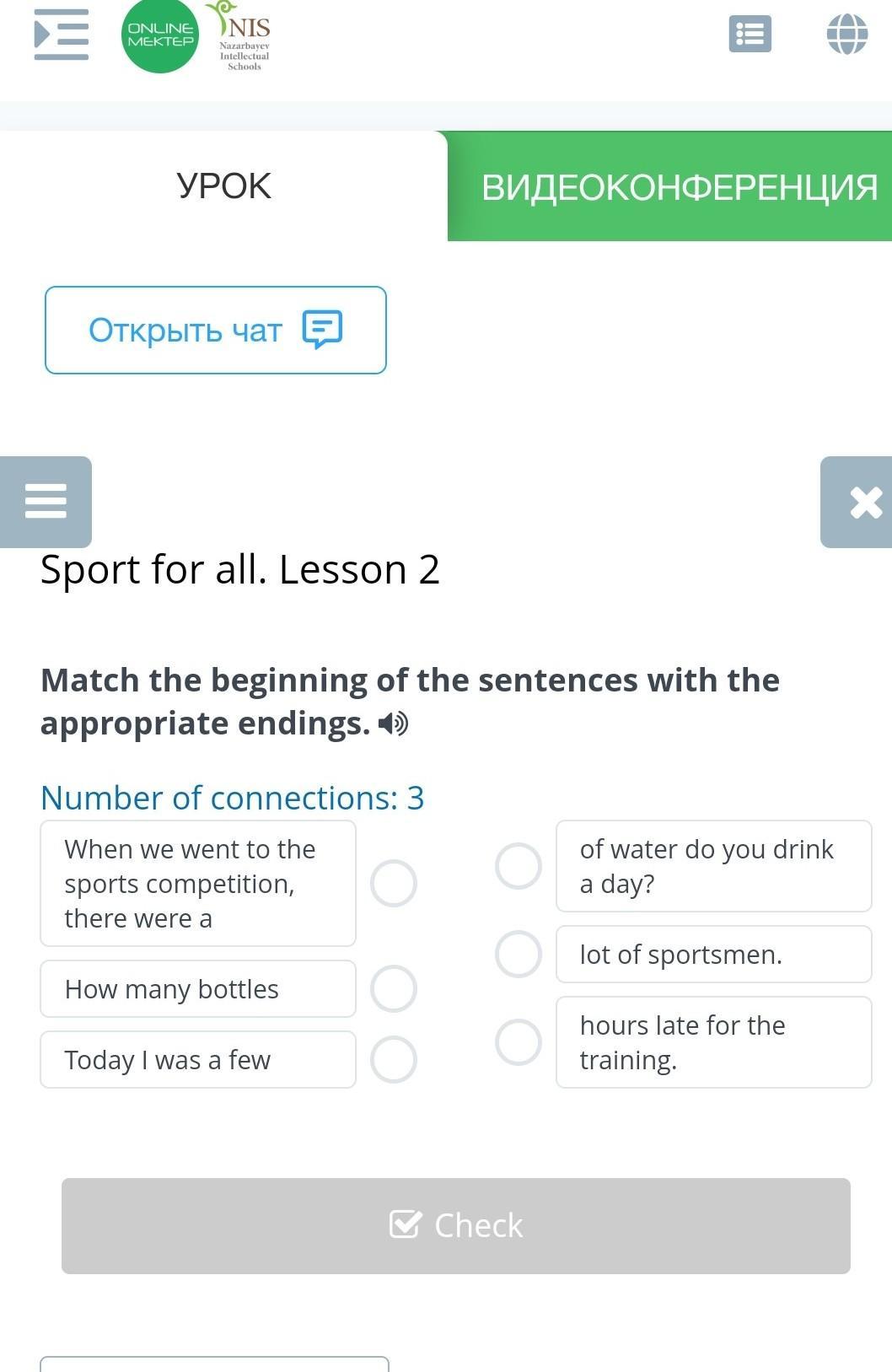
Task: Open the navigation menu icon at top left
Action: tap(61, 35)
